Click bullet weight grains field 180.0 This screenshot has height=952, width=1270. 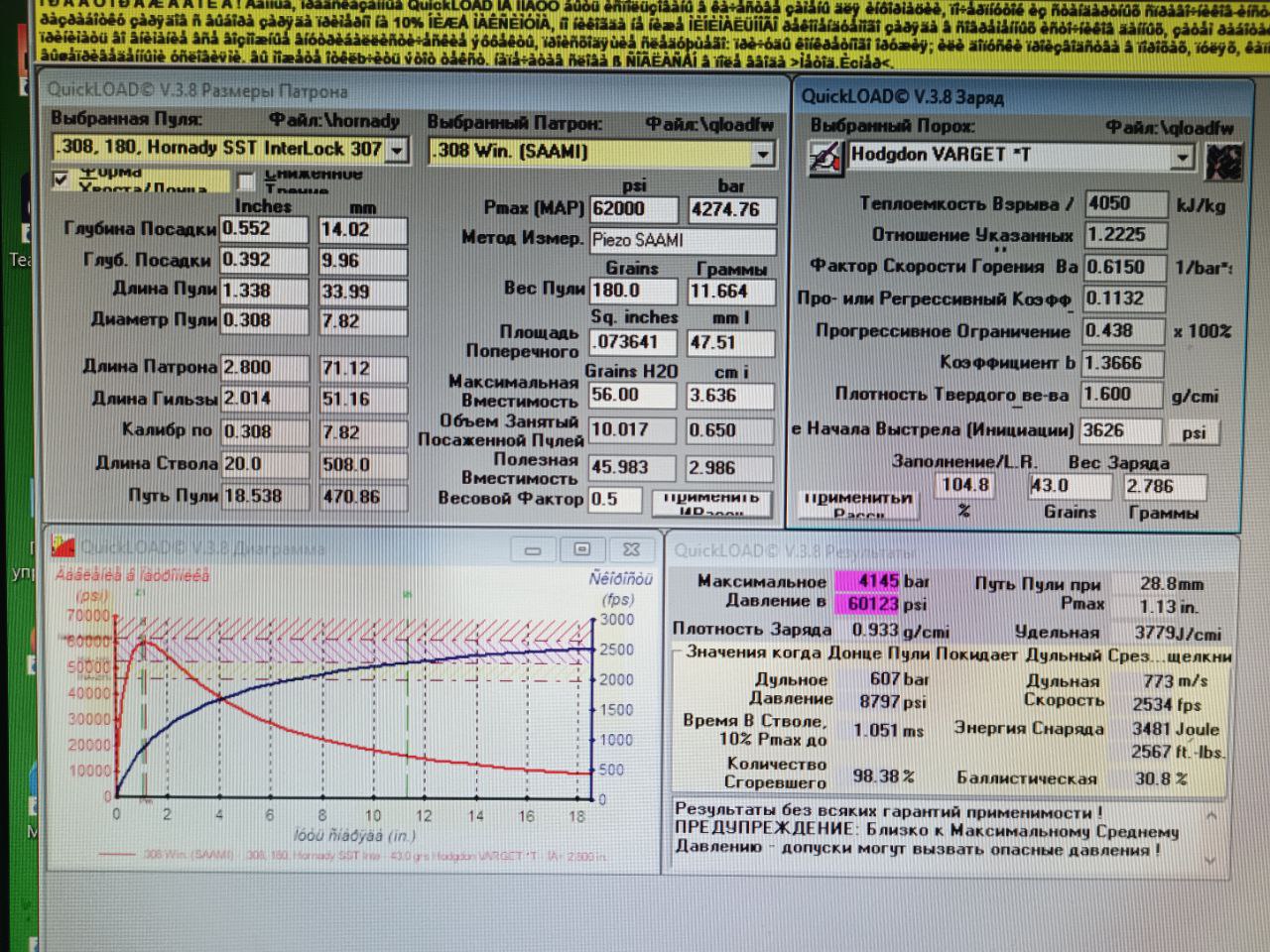pos(633,291)
